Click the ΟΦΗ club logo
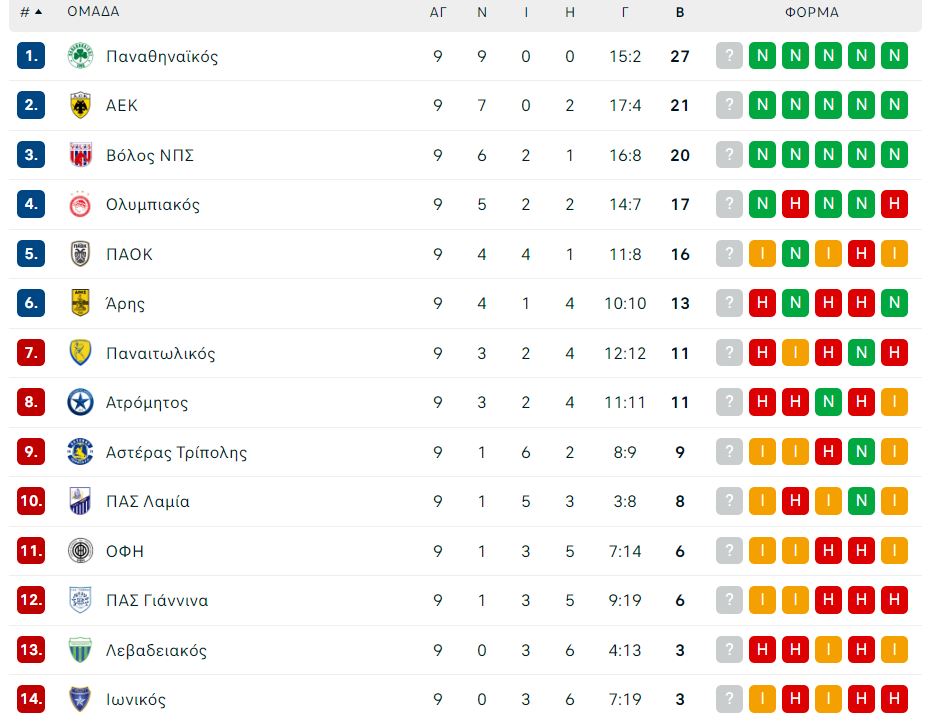 80,551
